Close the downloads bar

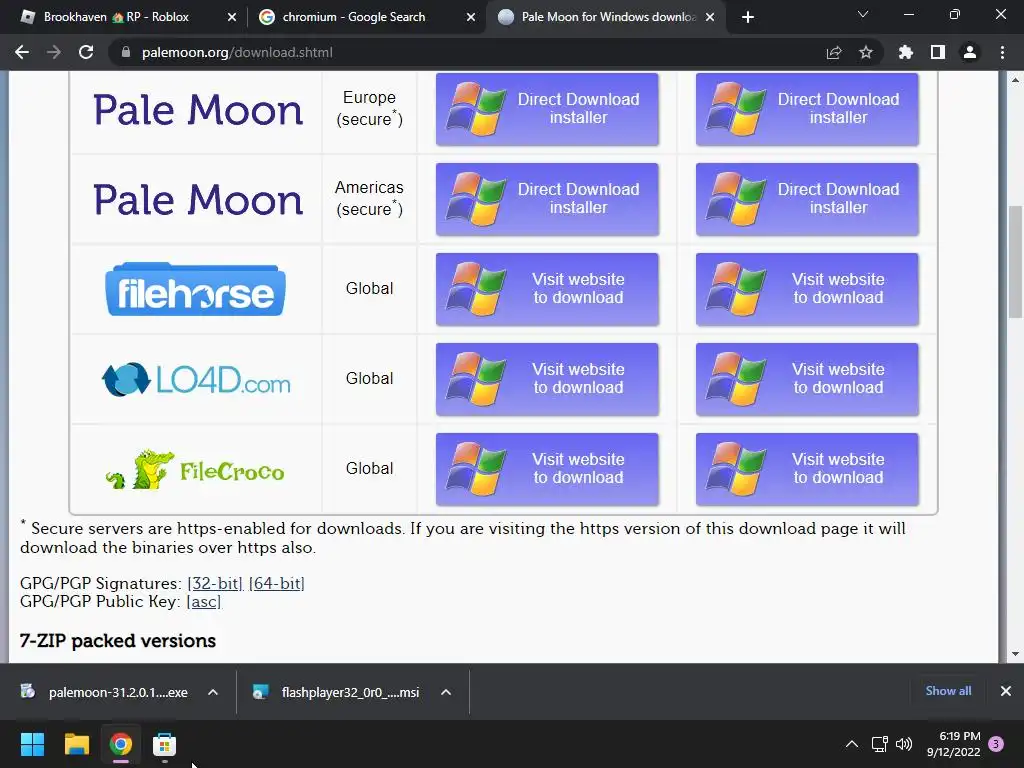[1006, 691]
